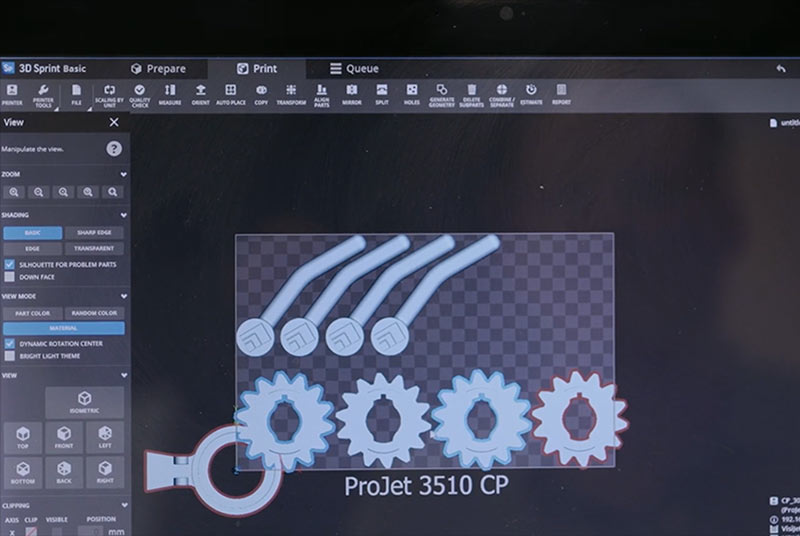Viewport: 800px width, 536px height.
Task: Switch to Back view
Action: (x=64, y=473)
